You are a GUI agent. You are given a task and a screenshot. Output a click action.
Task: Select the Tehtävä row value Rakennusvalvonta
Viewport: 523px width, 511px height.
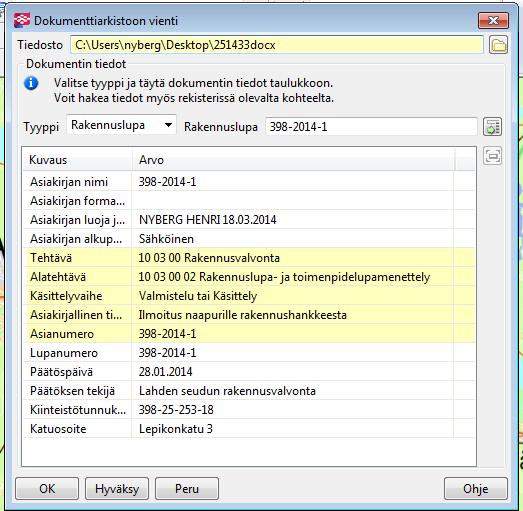209,258
